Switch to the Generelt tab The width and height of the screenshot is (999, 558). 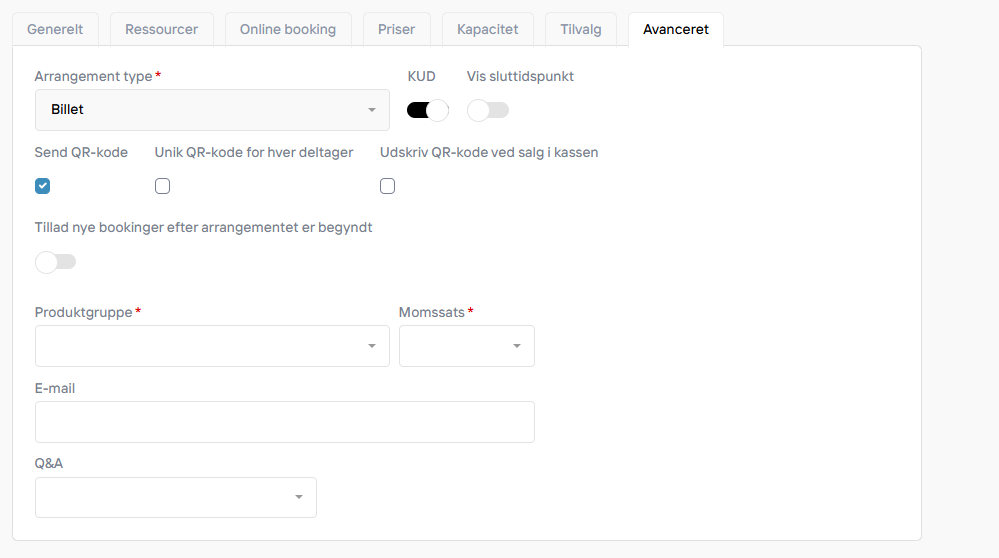click(55, 29)
